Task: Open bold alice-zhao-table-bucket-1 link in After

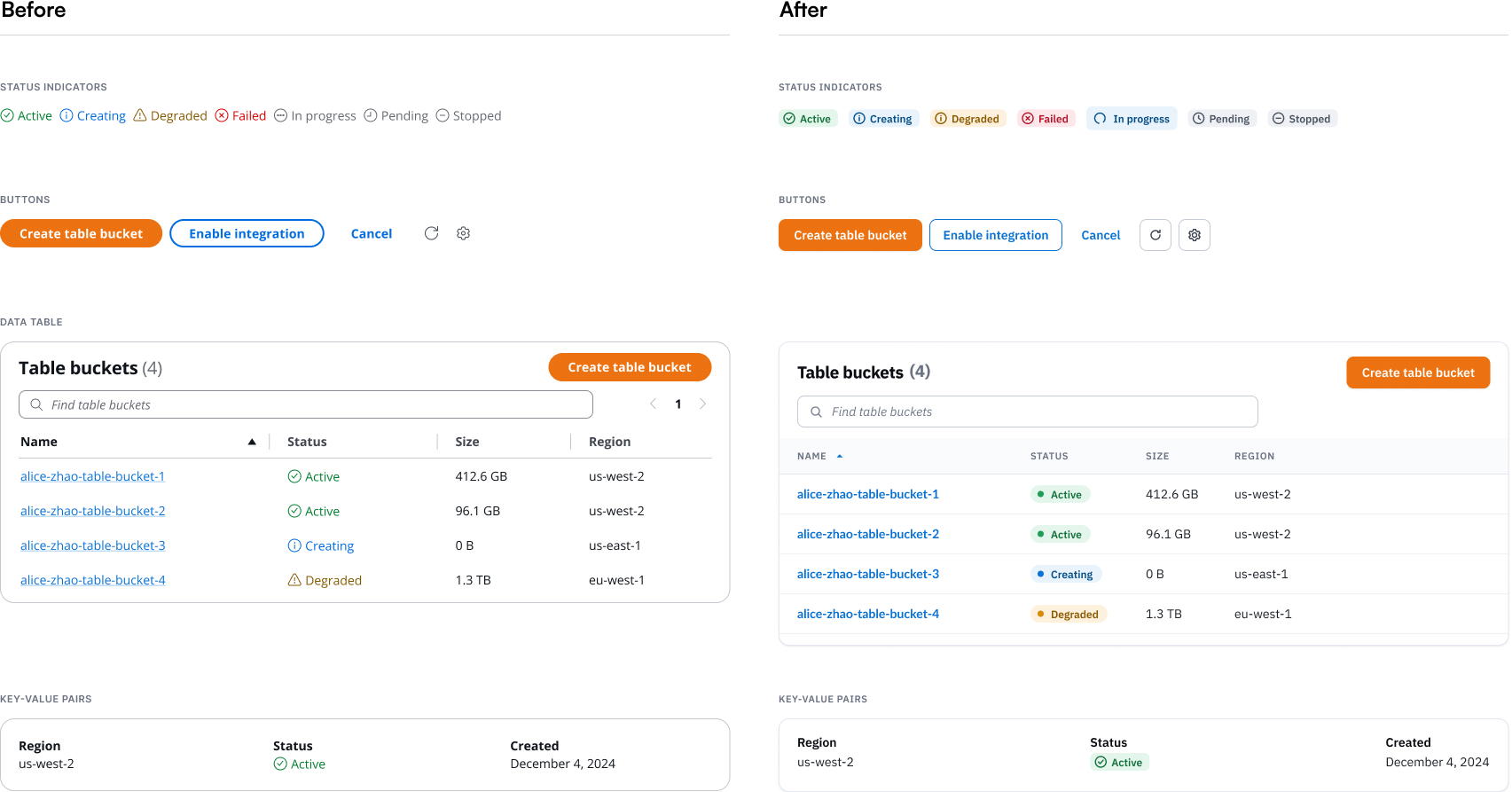Action: (868, 494)
